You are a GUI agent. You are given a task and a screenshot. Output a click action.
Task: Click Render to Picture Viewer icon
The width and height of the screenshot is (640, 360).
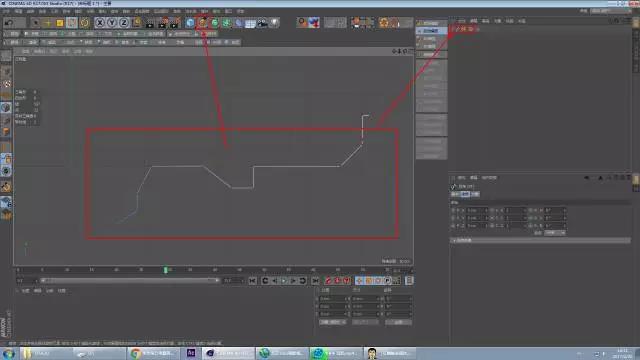pos(162,23)
